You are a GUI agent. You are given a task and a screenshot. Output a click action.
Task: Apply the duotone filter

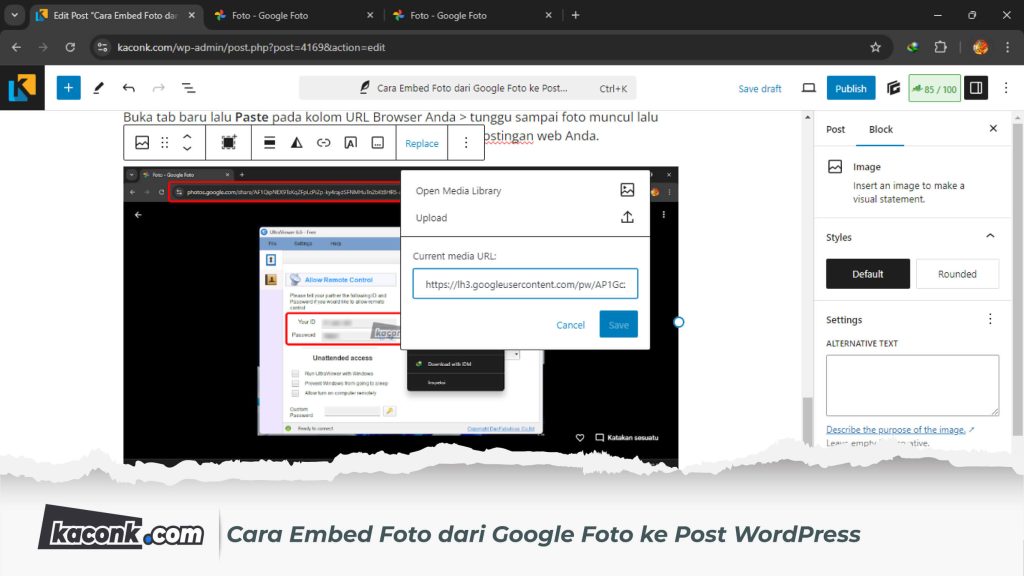click(296, 142)
